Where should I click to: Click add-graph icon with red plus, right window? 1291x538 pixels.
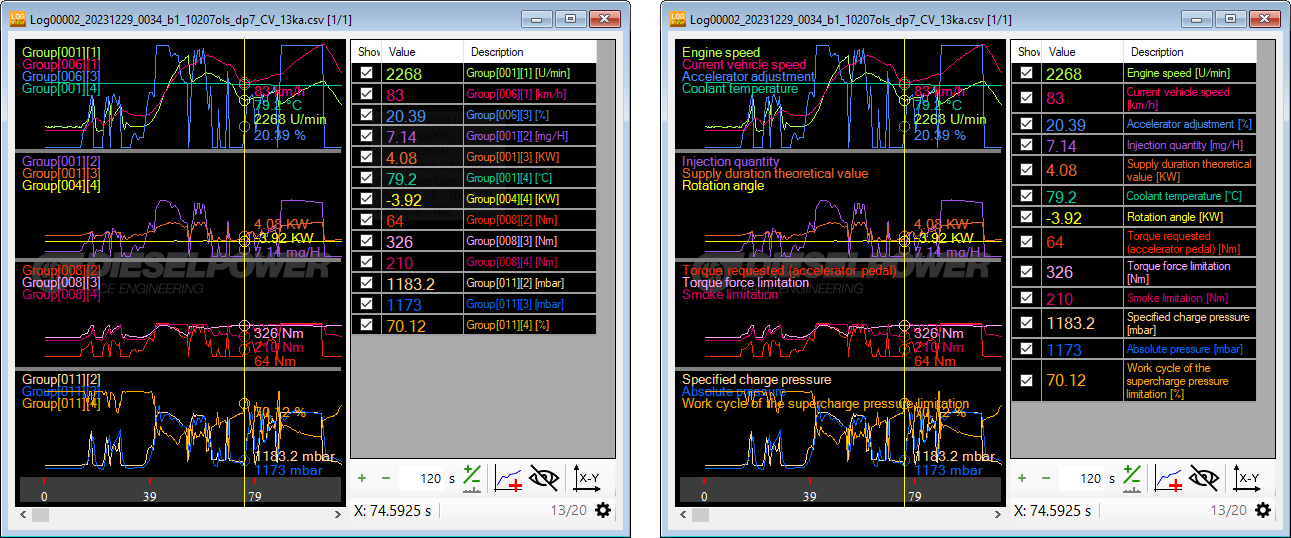pyautogui.click(x=1171, y=479)
